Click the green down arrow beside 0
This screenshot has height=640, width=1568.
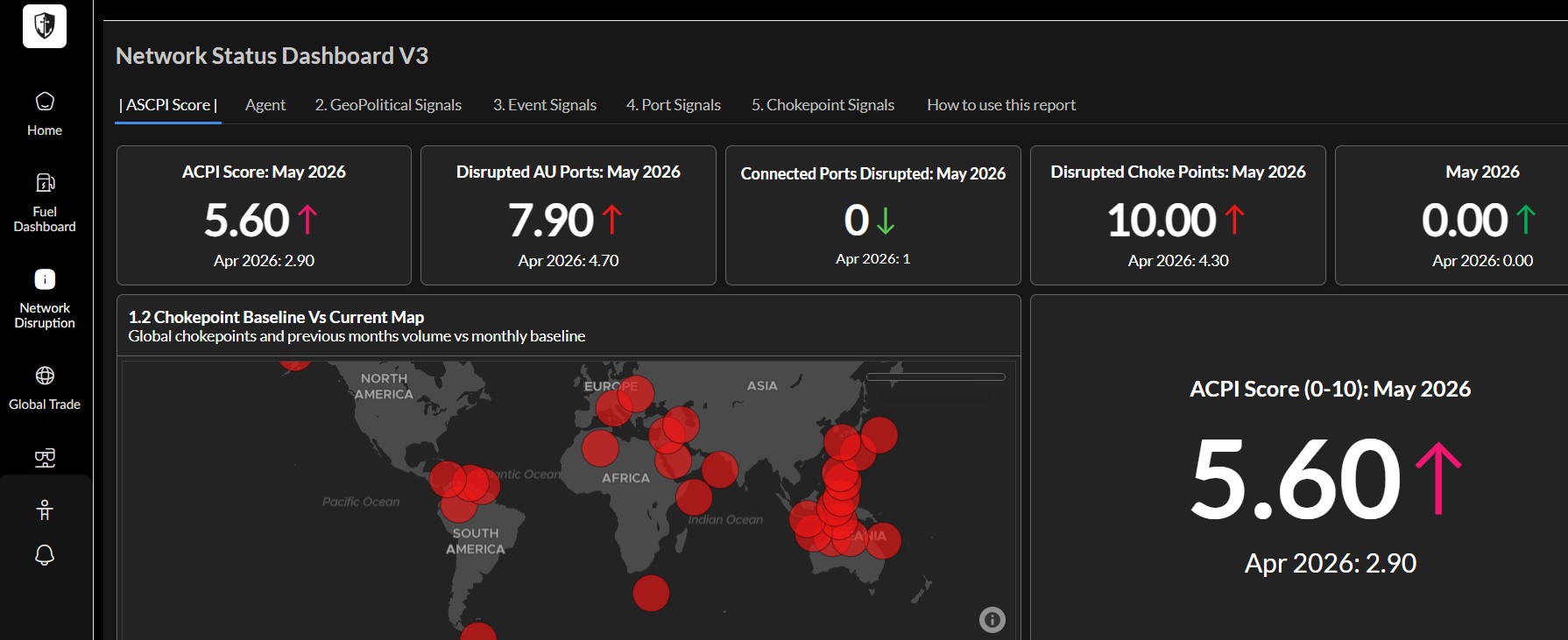pyautogui.click(x=886, y=221)
